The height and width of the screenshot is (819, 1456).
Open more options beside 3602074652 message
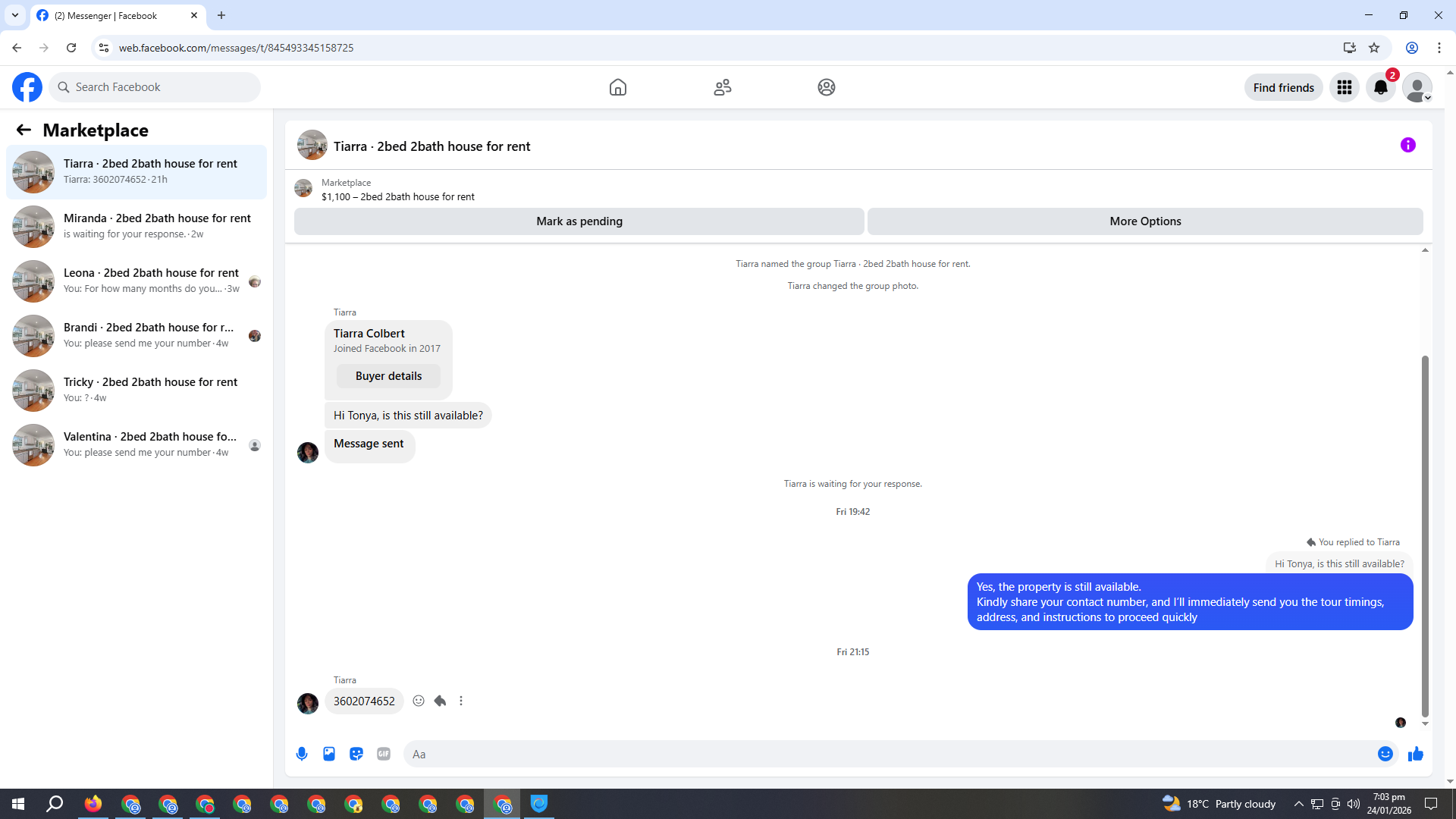pos(461,701)
